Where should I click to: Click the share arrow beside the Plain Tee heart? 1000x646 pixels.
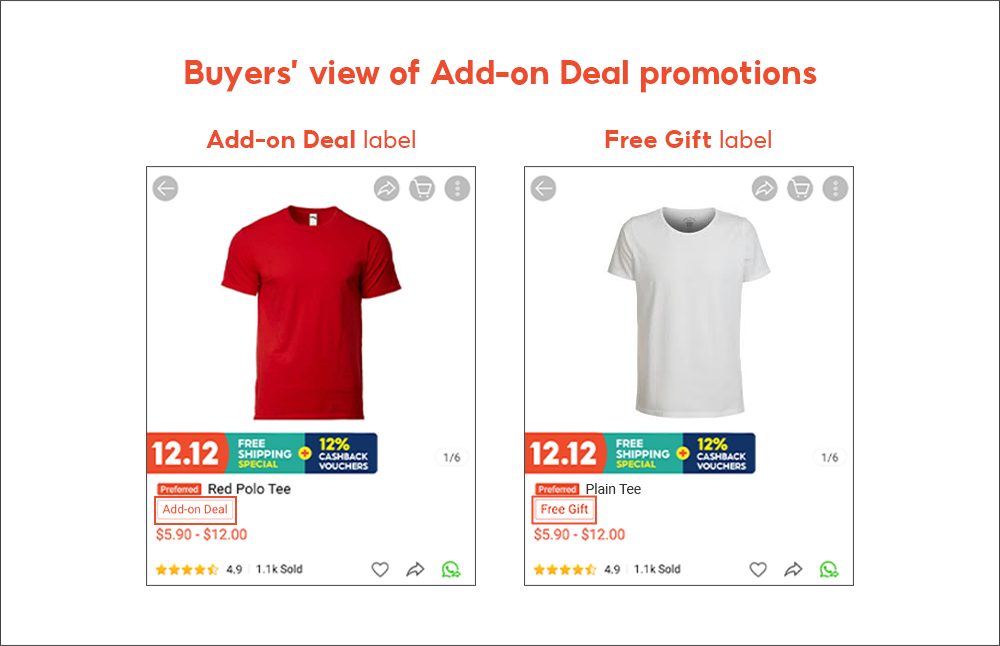click(x=794, y=569)
